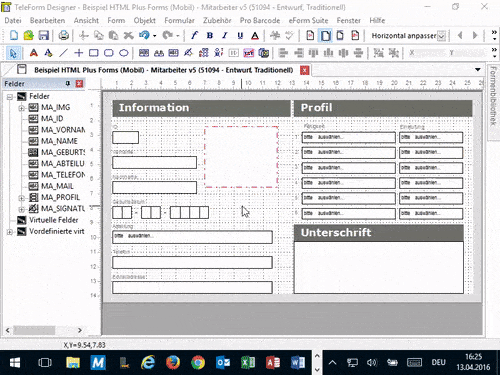Open the Horizontal anpassen zoom dropdown
This screenshot has height=375, width=500.
coord(441,36)
